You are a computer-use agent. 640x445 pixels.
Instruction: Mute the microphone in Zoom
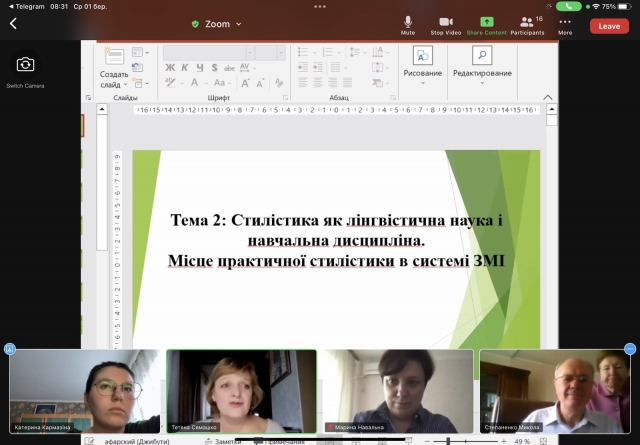coord(408,23)
